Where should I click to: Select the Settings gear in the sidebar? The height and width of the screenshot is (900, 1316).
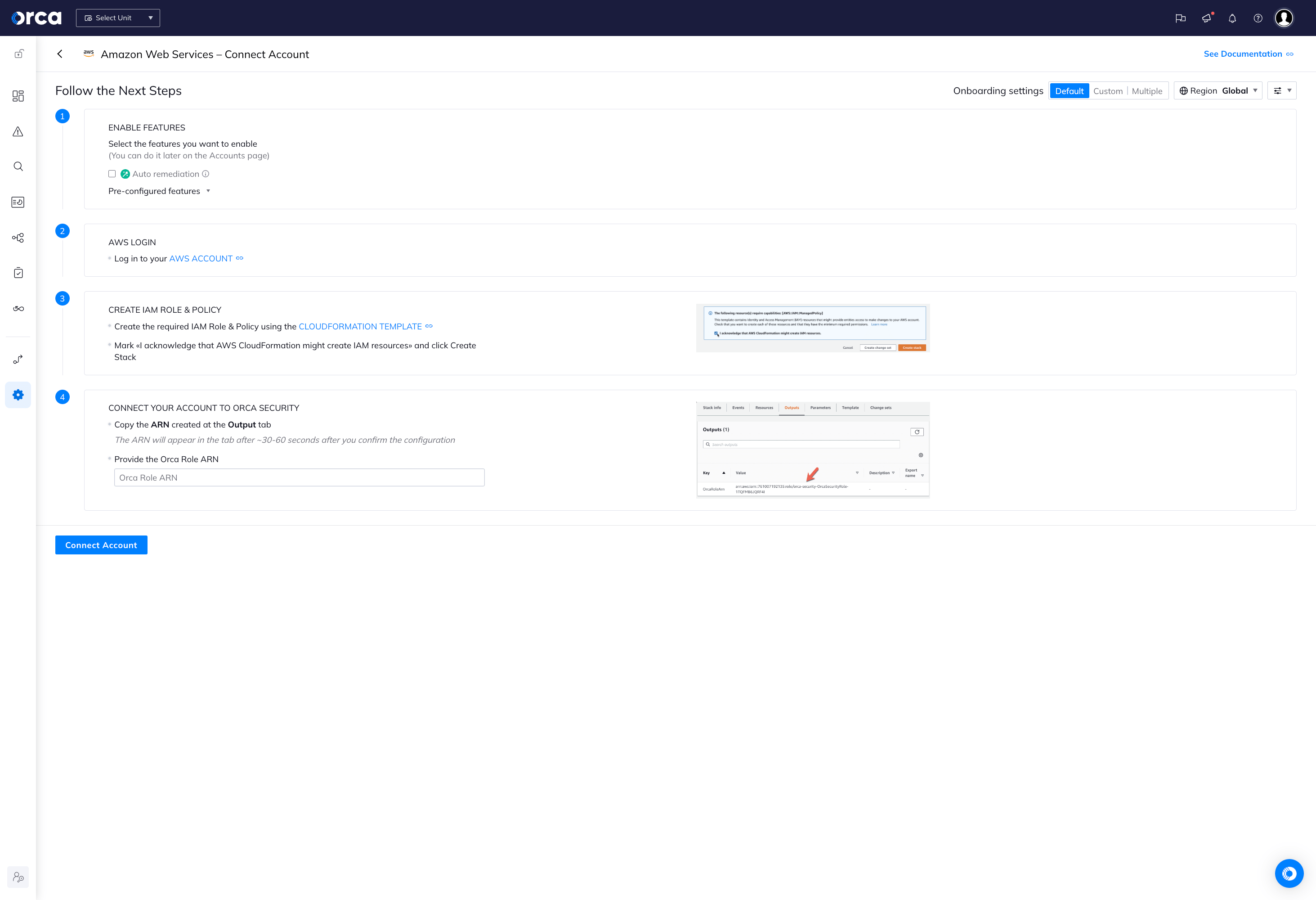click(18, 395)
